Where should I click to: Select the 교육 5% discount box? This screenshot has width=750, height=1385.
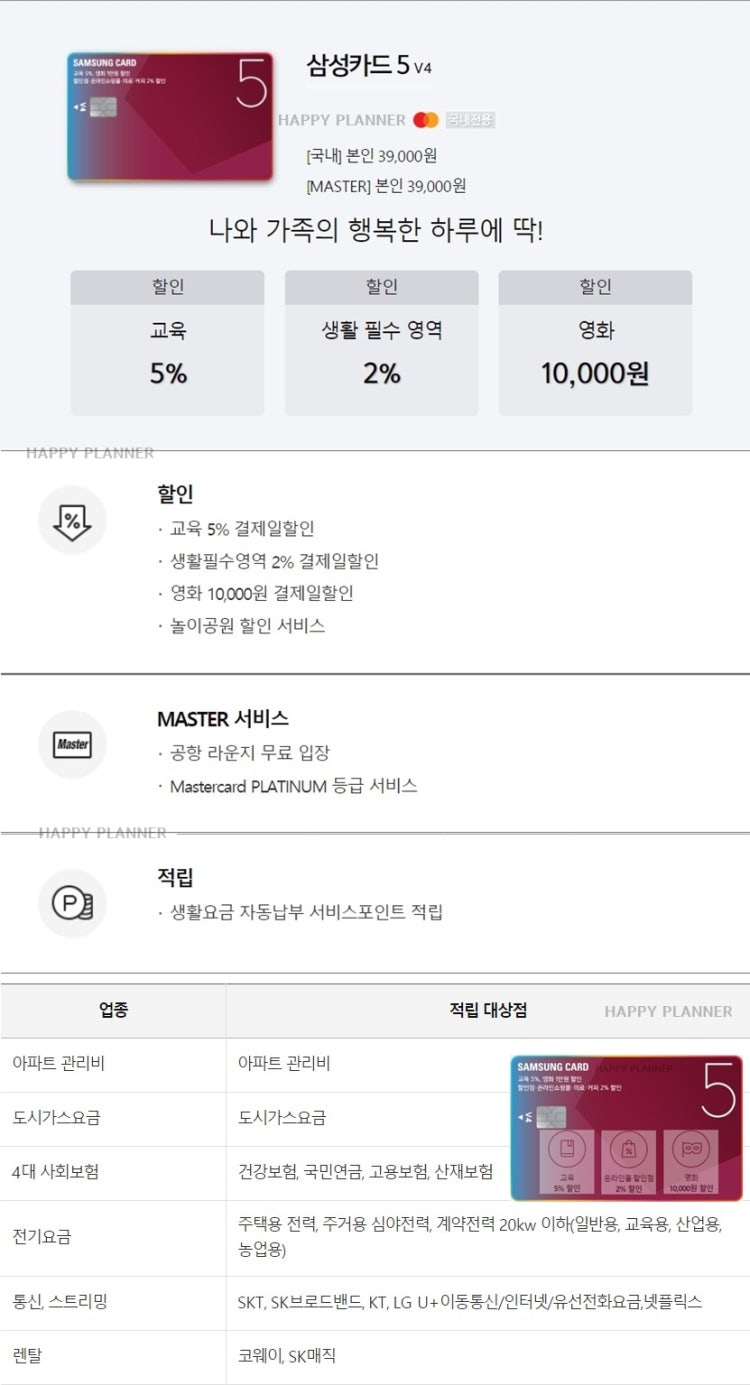tap(167, 343)
